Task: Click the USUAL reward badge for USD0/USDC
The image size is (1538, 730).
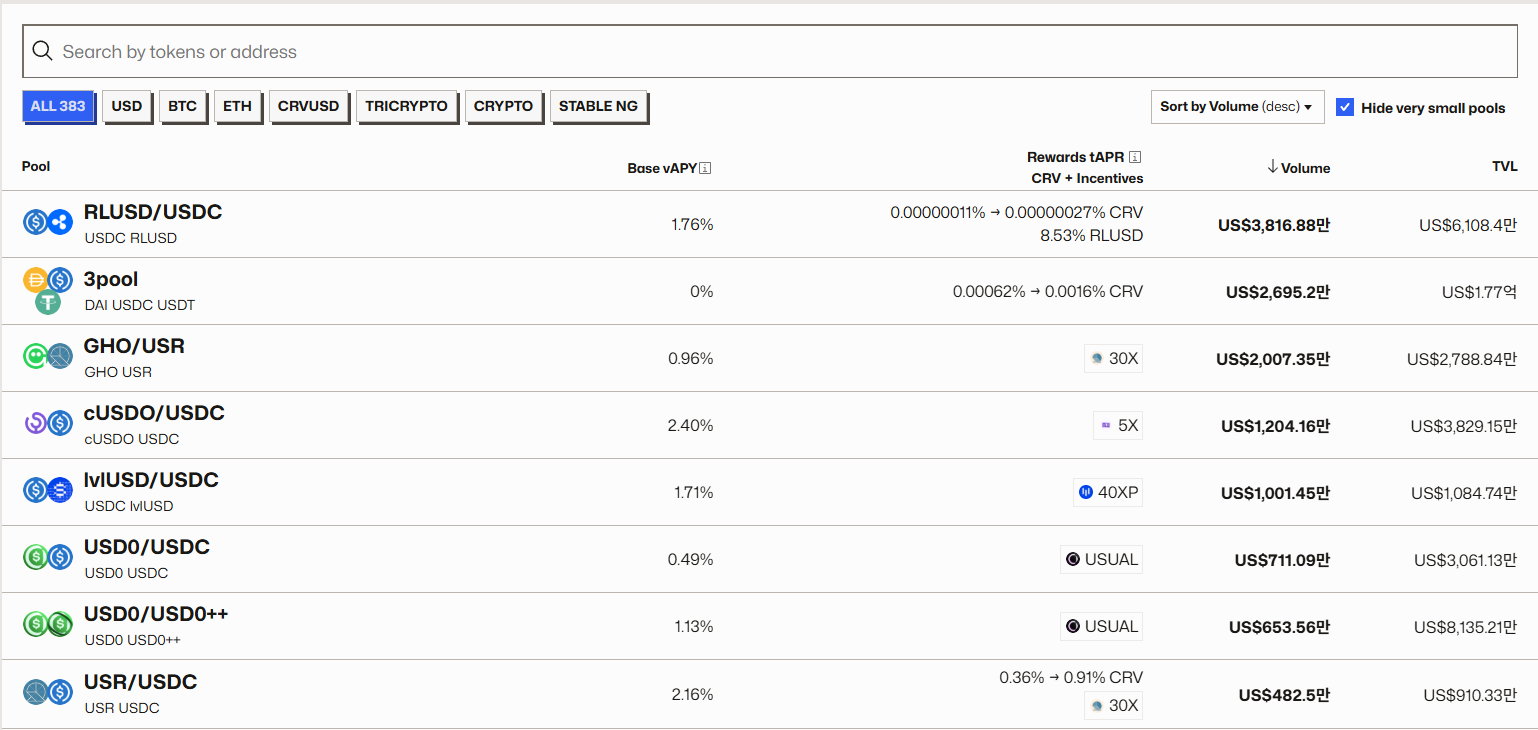Action: 1101,559
